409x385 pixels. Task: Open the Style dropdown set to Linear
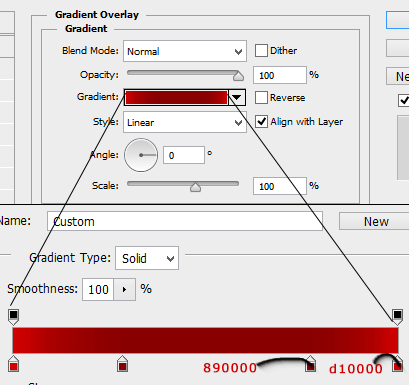tap(185, 122)
